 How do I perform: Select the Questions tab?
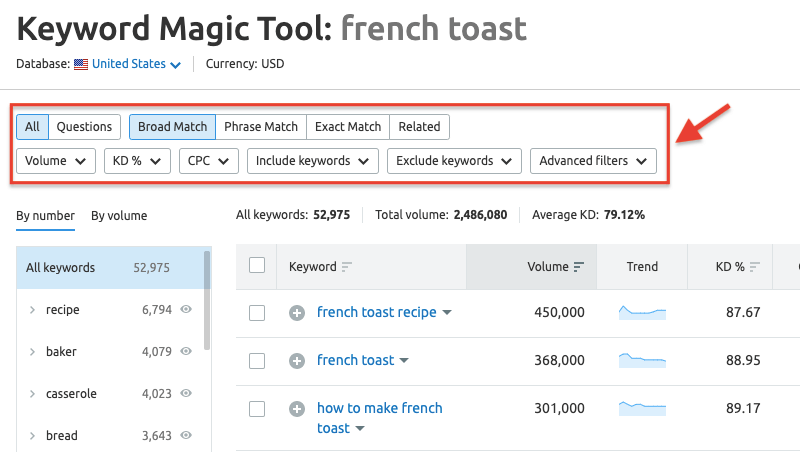coord(84,127)
